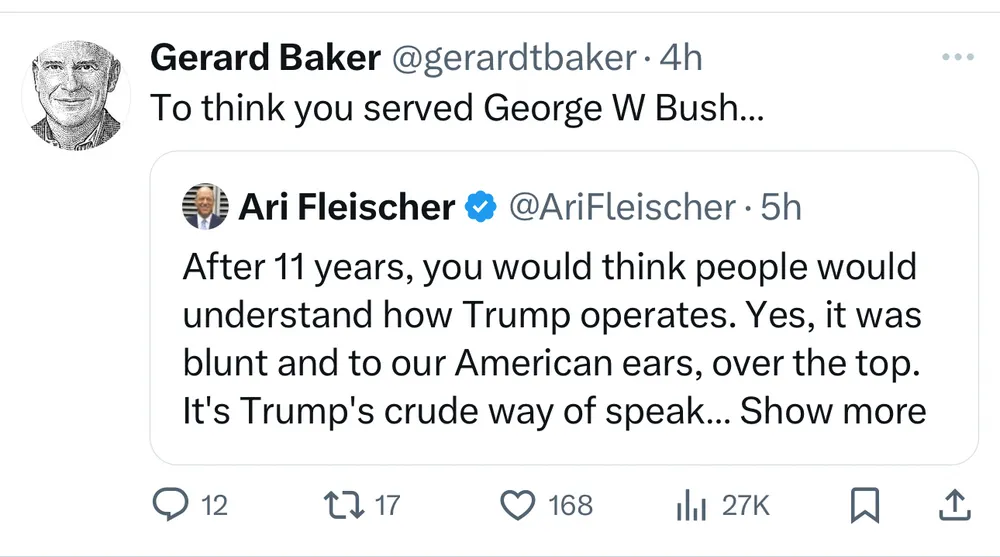The height and width of the screenshot is (557, 1000).
Task: Open the 5h quoted tweet timestamp
Action: click(x=781, y=207)
